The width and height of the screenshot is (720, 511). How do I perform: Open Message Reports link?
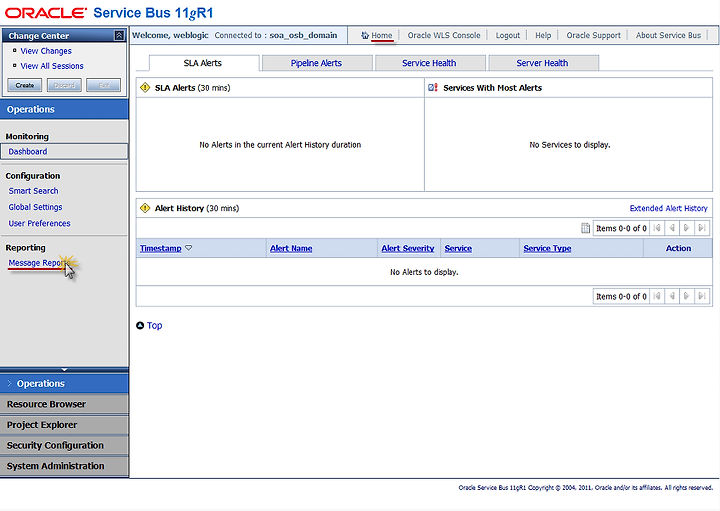point(39,263)
